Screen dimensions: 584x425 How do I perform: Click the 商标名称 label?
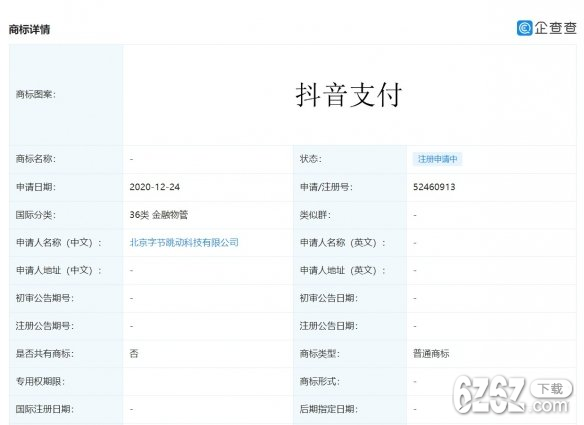click(36, 159)
